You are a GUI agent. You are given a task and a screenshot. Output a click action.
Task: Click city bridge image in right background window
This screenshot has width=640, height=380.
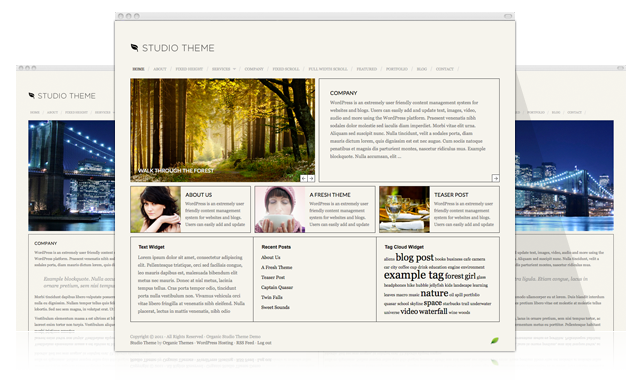pyautogui.click(x=564, y=176)
